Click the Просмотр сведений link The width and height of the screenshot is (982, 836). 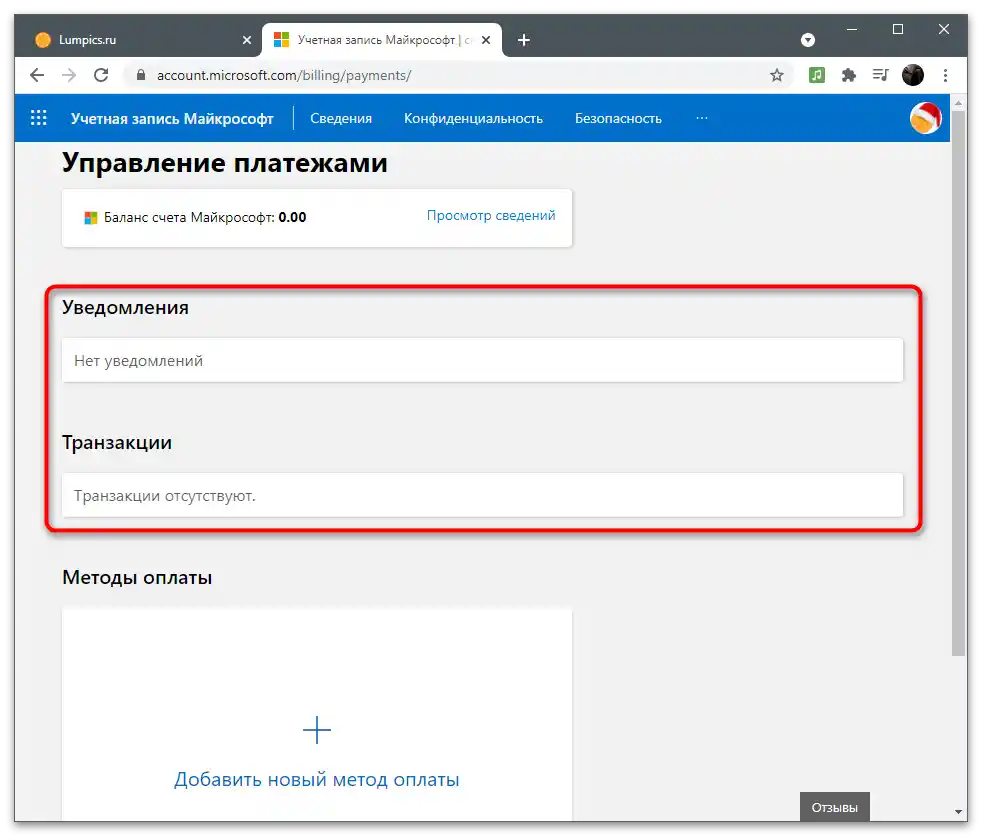pyautogui.click(x=491, y=215)
